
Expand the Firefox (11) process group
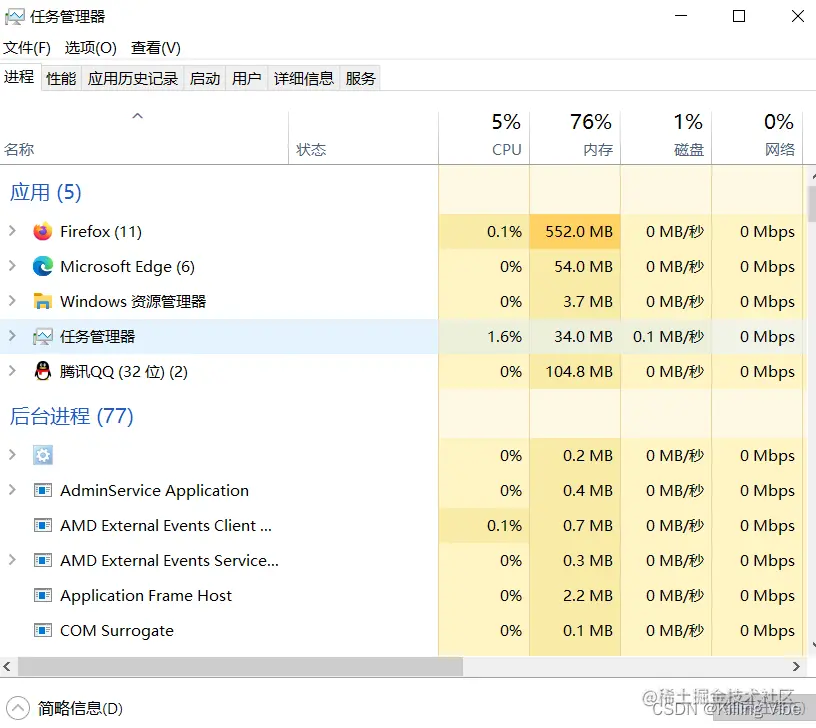coord(12,231)
